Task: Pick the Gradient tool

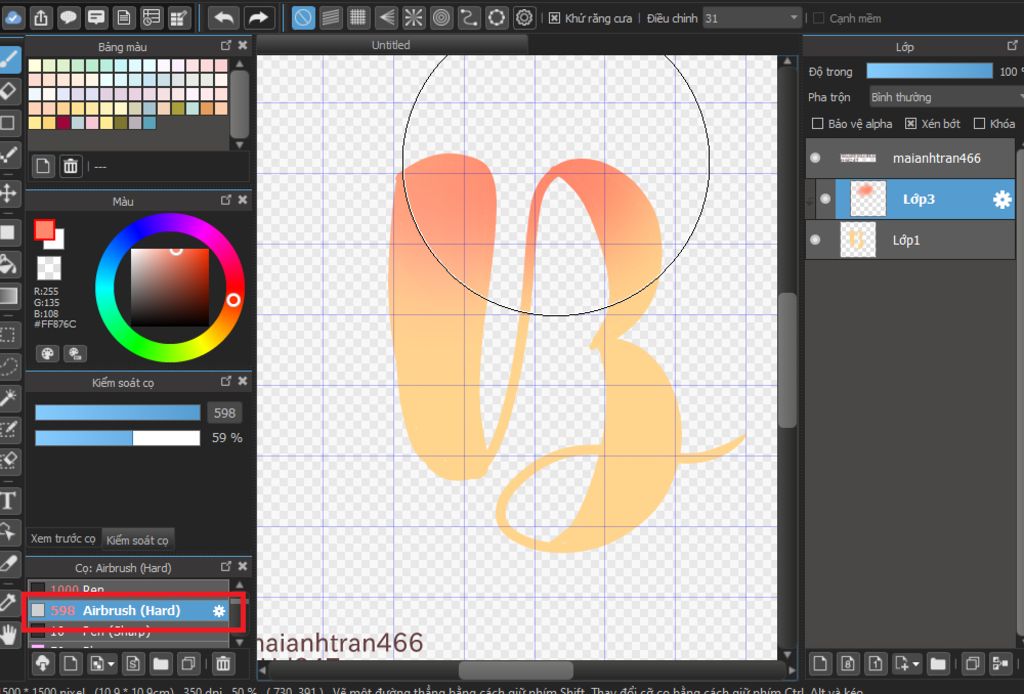Action: coord(8,296)
